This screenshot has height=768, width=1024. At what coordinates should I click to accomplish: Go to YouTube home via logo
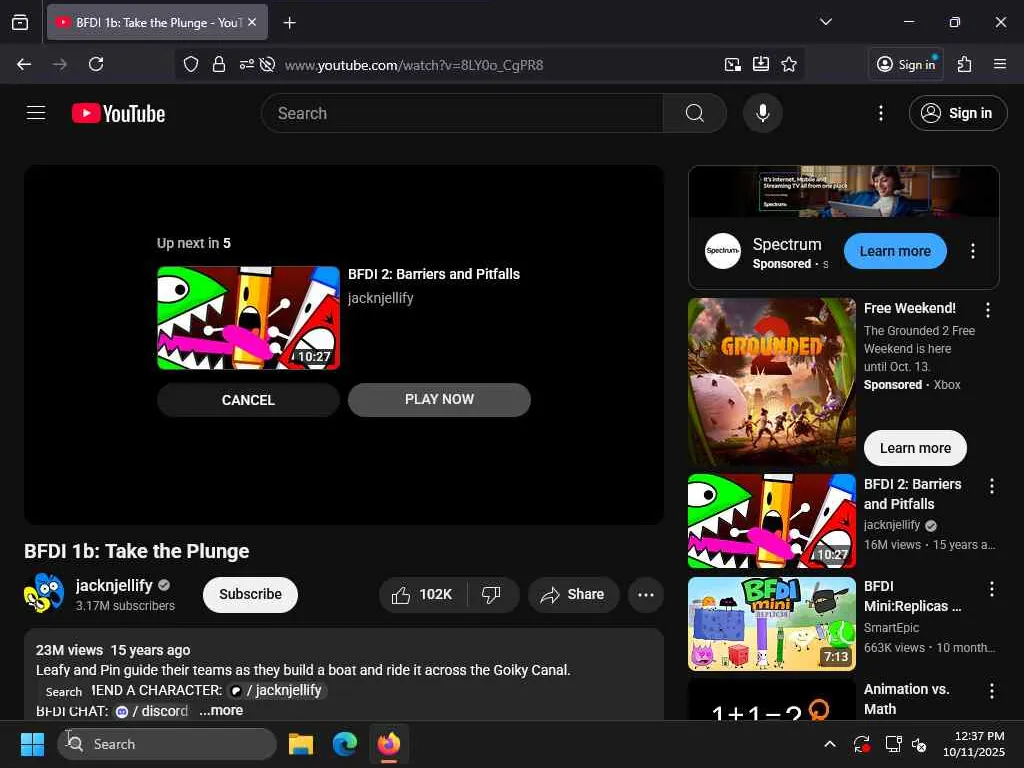tap(118, 114)
